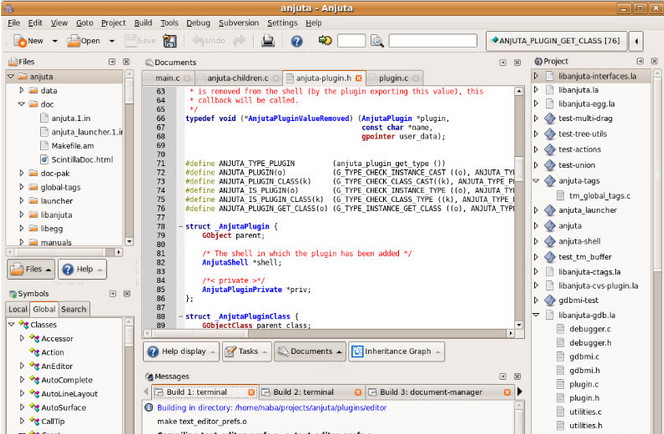Click the blue Help question mark icon in toolbar

pos(297,41)
